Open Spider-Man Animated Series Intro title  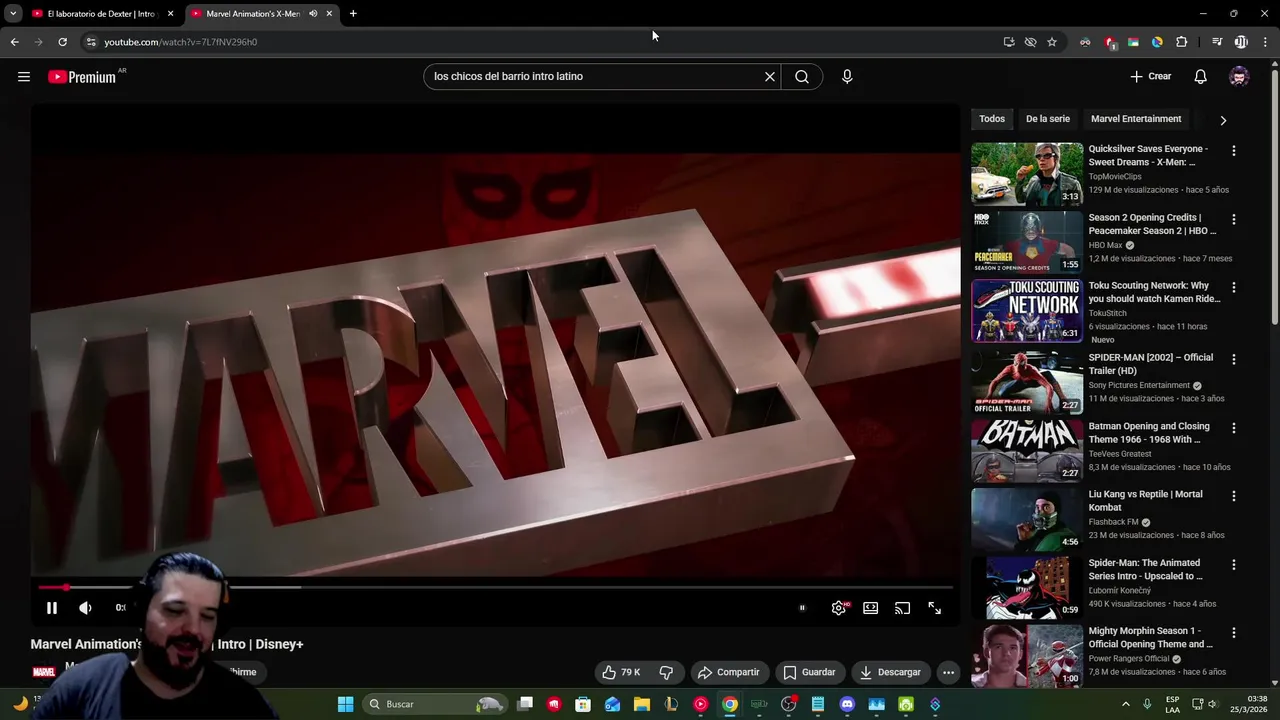point(1145,569)
